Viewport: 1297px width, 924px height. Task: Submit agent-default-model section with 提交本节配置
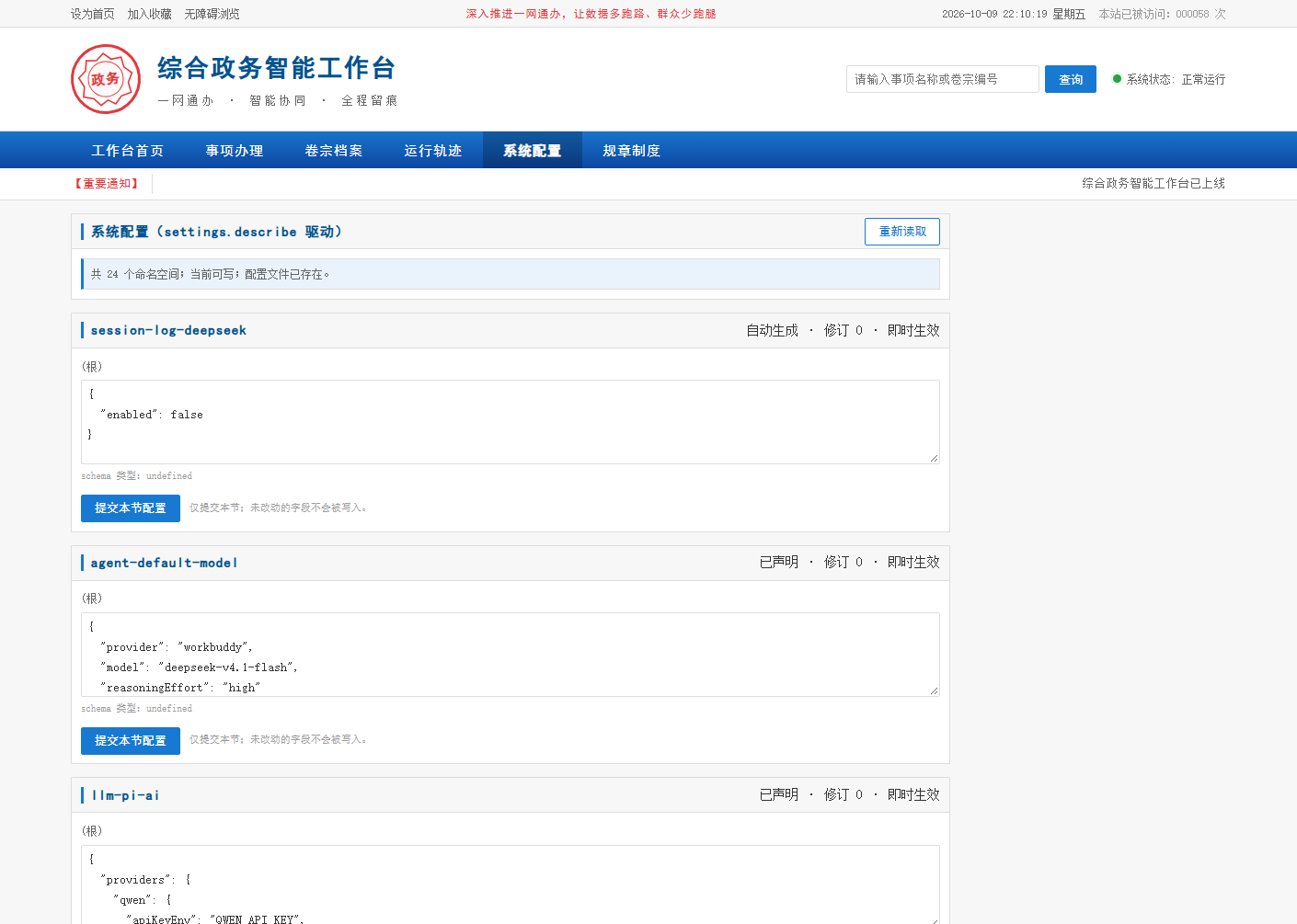pos(131,741)
